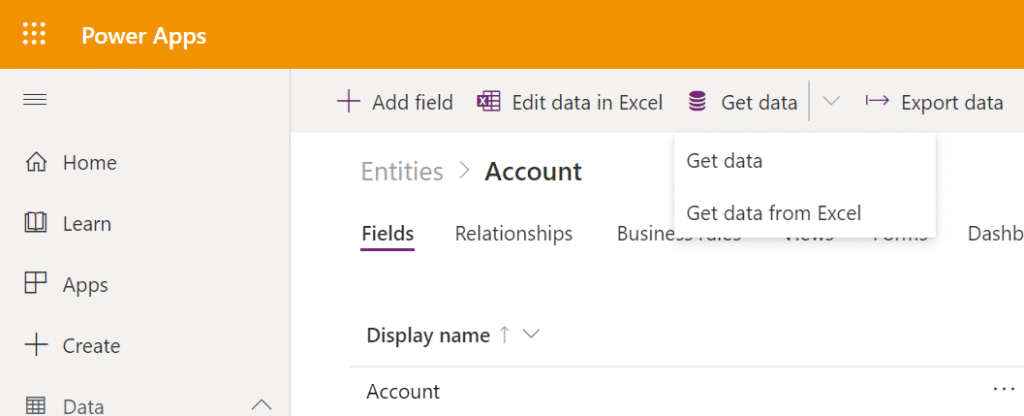Sort by the Display name up arrow
Screen dimensions: 1024x416
(x=504, y=334)
